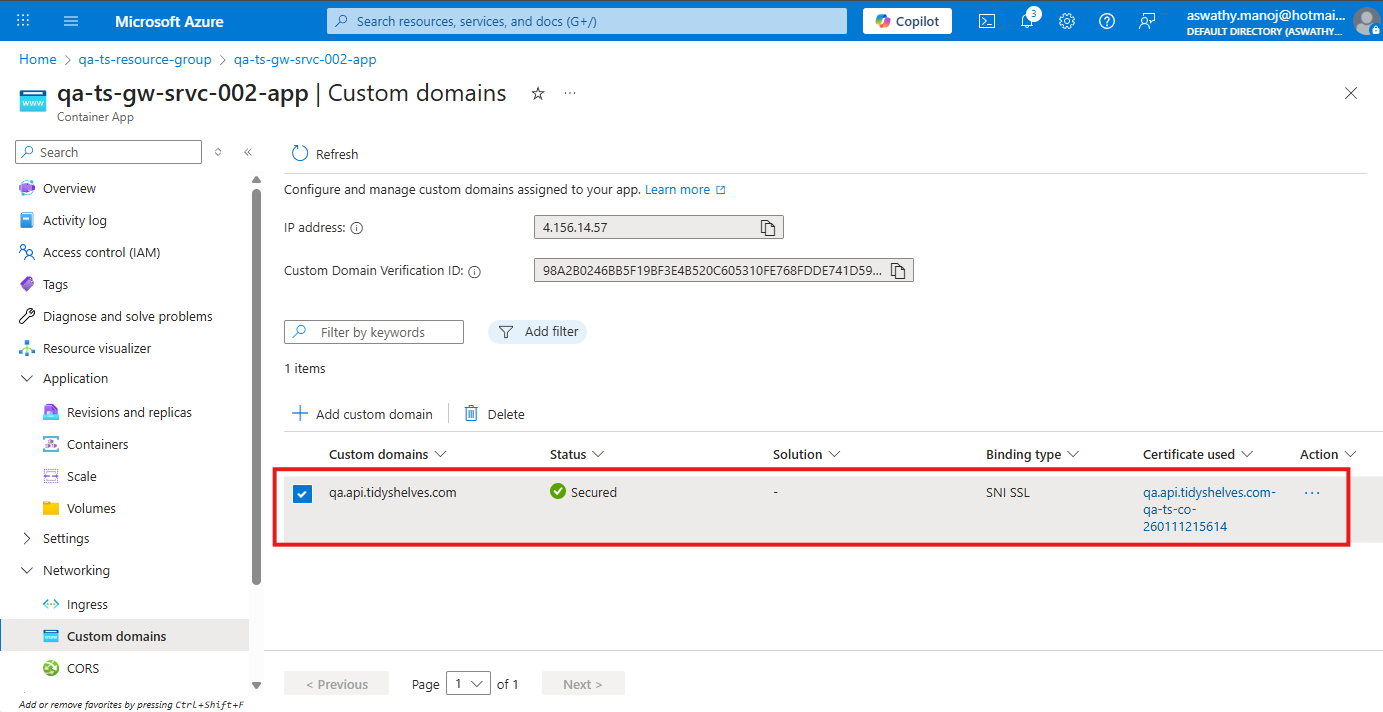Copy the IP address value

[x=768, y=228]
